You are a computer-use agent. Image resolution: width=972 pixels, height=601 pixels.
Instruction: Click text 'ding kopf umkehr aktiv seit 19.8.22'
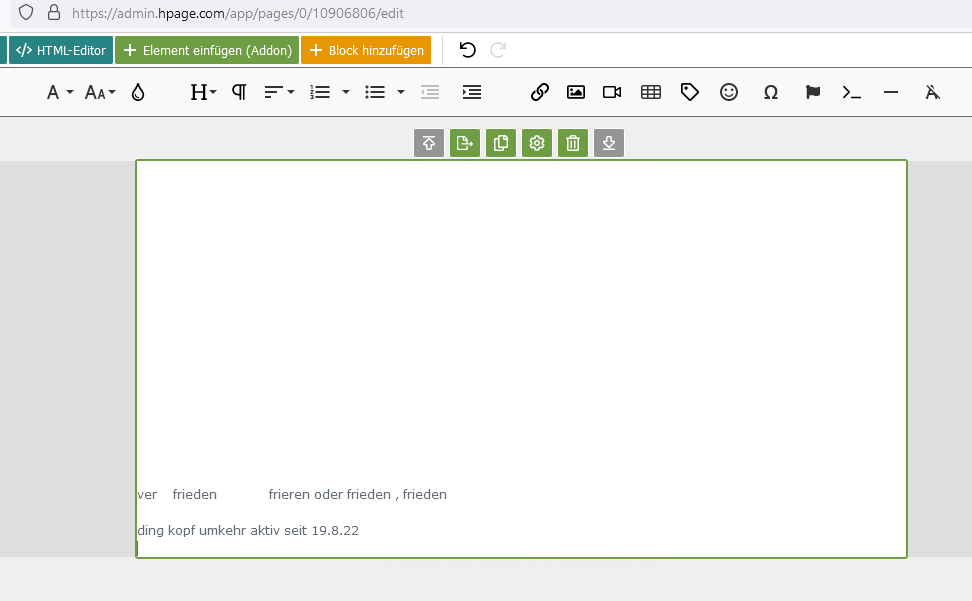tap(248, 530)
